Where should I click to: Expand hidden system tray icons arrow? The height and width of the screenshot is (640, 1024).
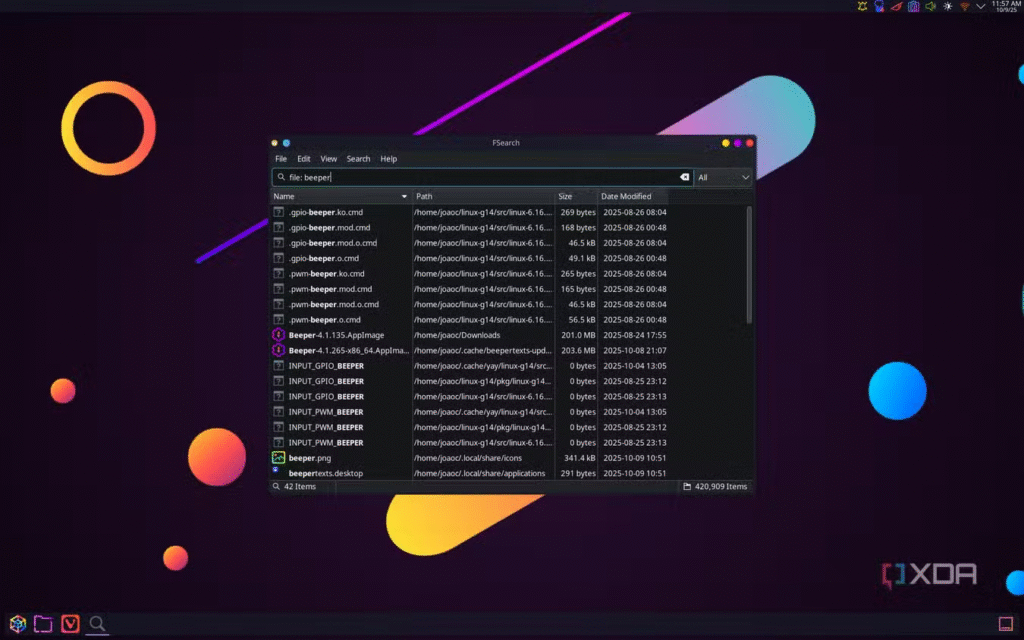[x=980, y=6]
